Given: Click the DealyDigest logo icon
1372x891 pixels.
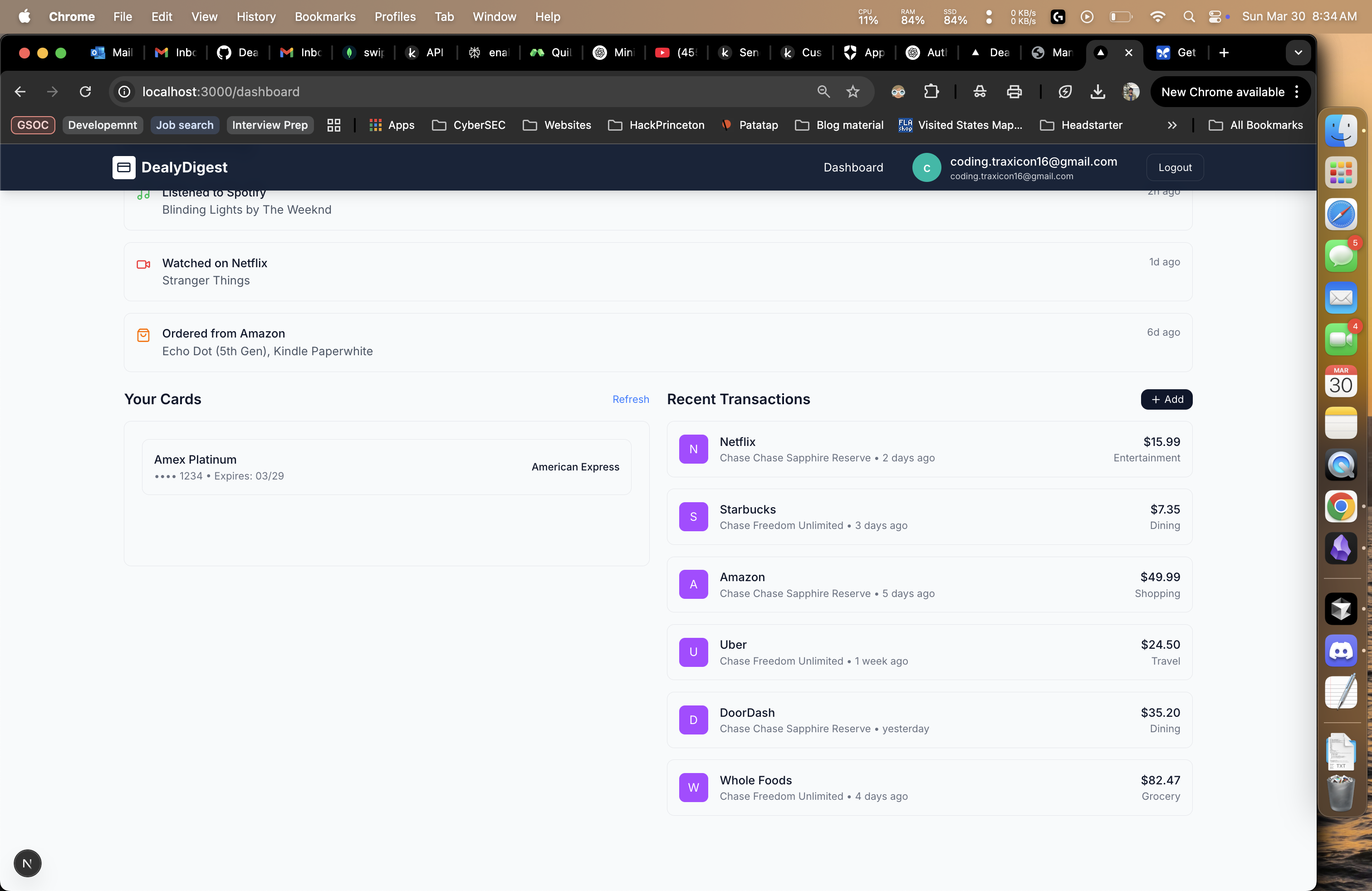Looking at the screenshot, I should pyautogui.click(x=123, y=167).
